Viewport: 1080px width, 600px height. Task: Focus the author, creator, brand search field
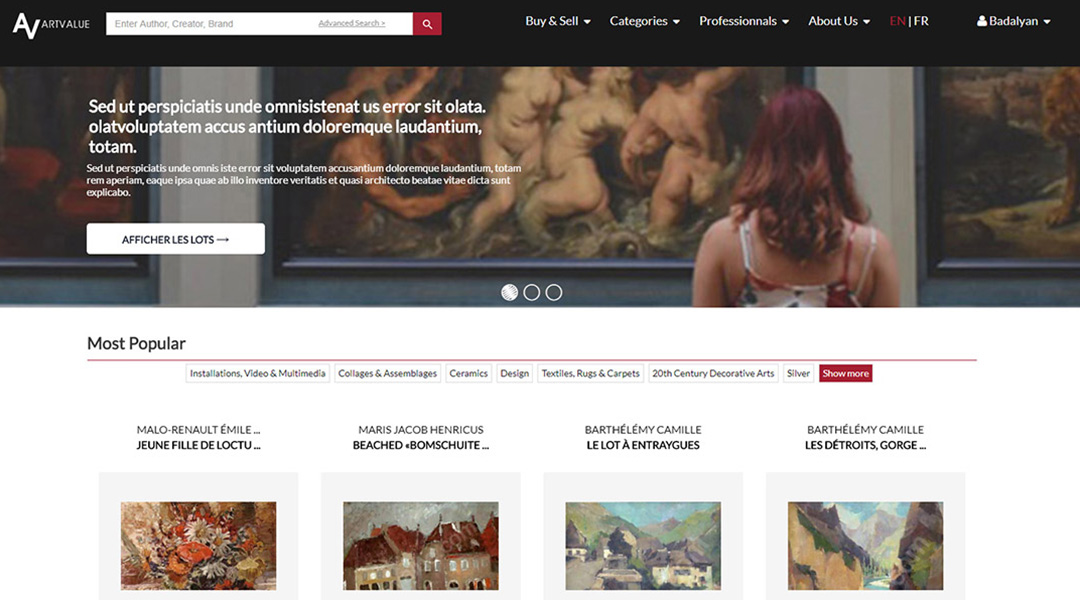click(x=210, y=23)
